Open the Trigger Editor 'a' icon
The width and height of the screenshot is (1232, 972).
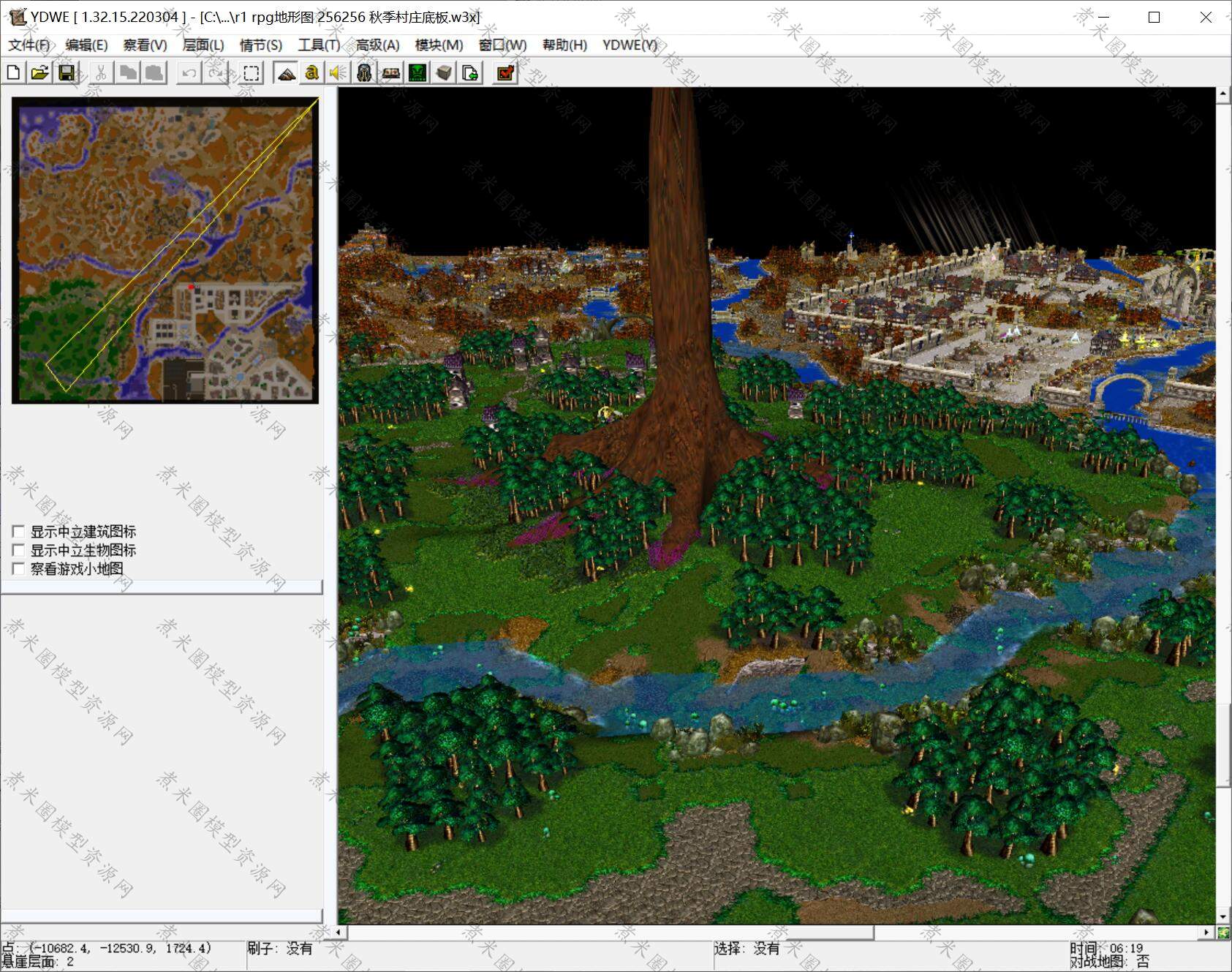312,72
